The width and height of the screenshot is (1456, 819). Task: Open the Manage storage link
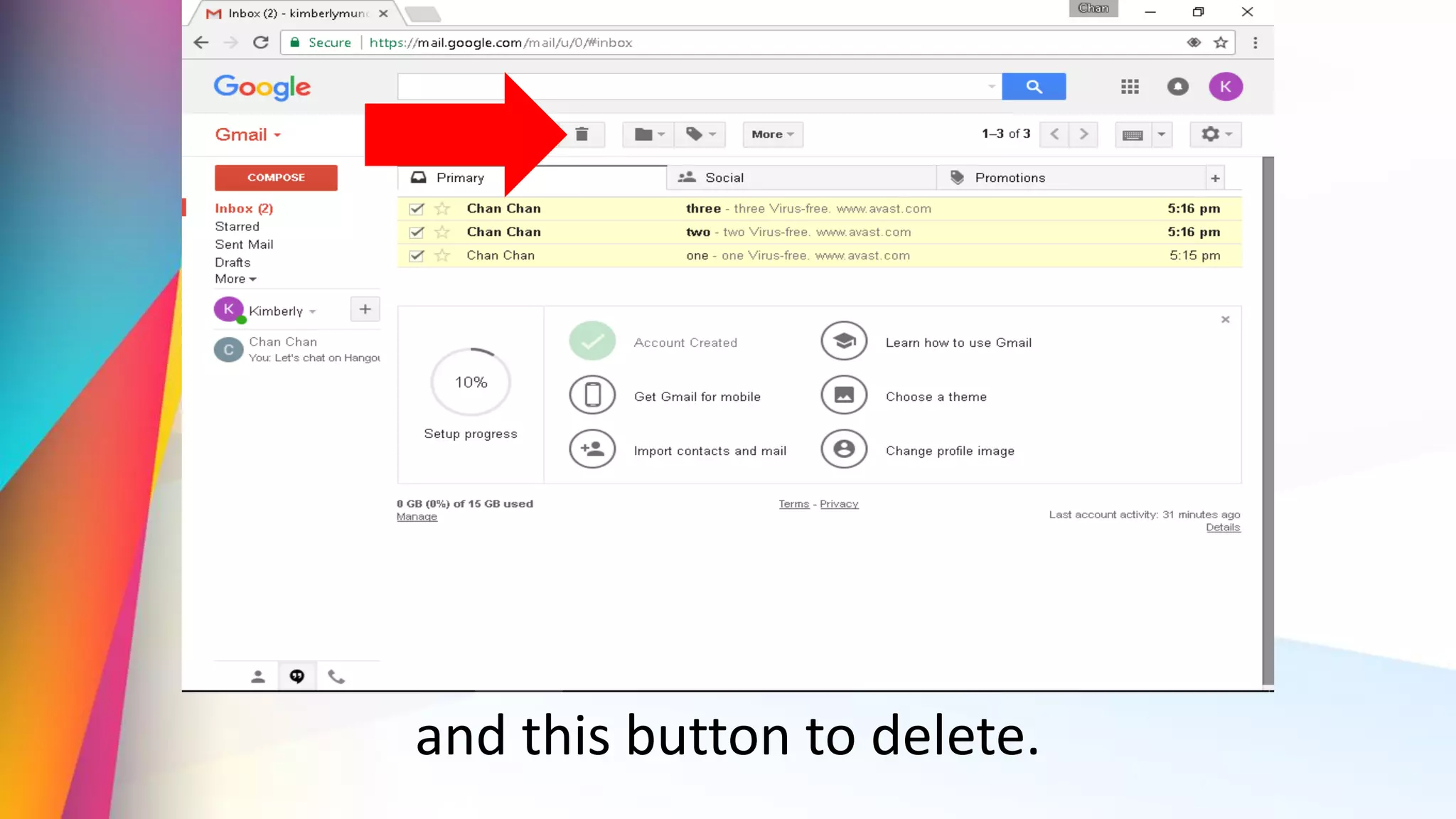[417, 517]
